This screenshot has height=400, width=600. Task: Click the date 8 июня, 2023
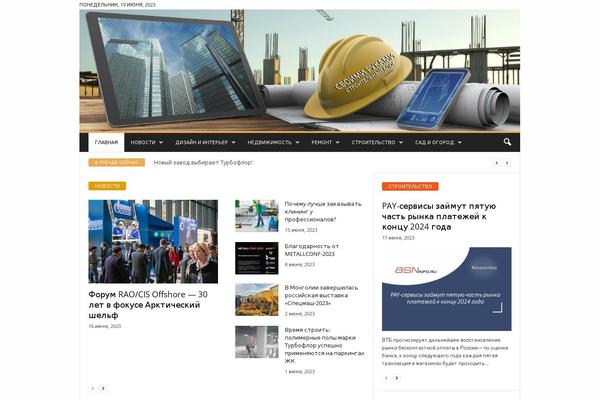[300, 264]
